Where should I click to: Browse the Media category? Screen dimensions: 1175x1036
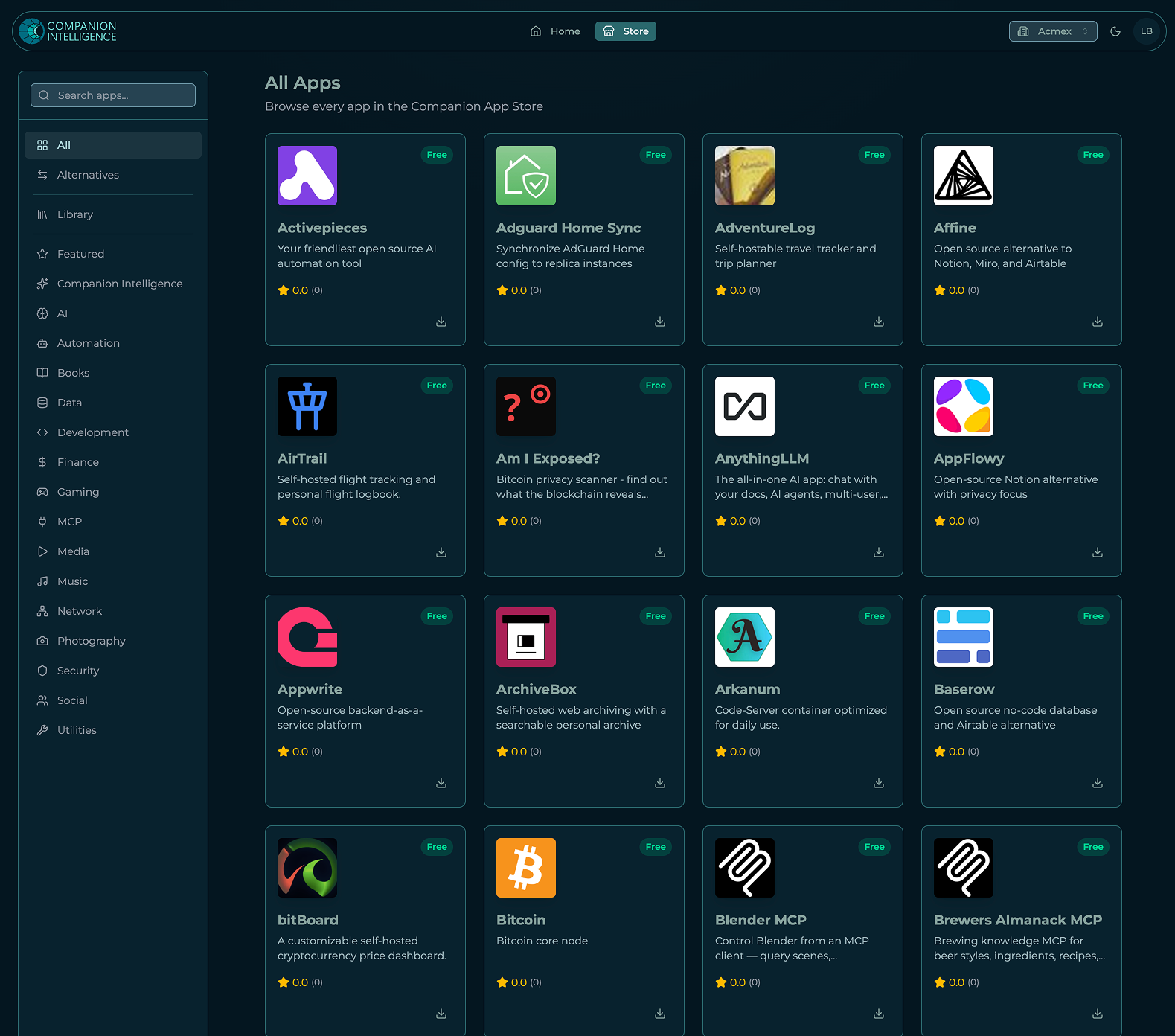[113, 551]
